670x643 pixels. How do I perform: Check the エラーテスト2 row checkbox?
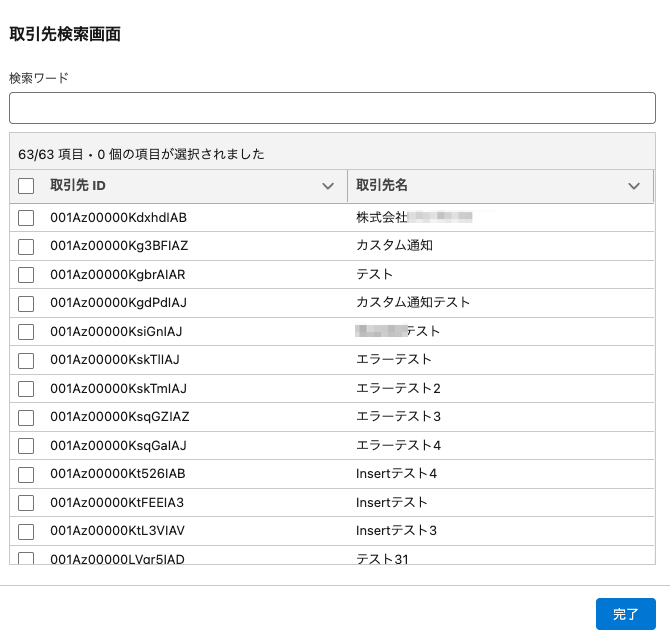pyautogui.click(x=26, y=389)
